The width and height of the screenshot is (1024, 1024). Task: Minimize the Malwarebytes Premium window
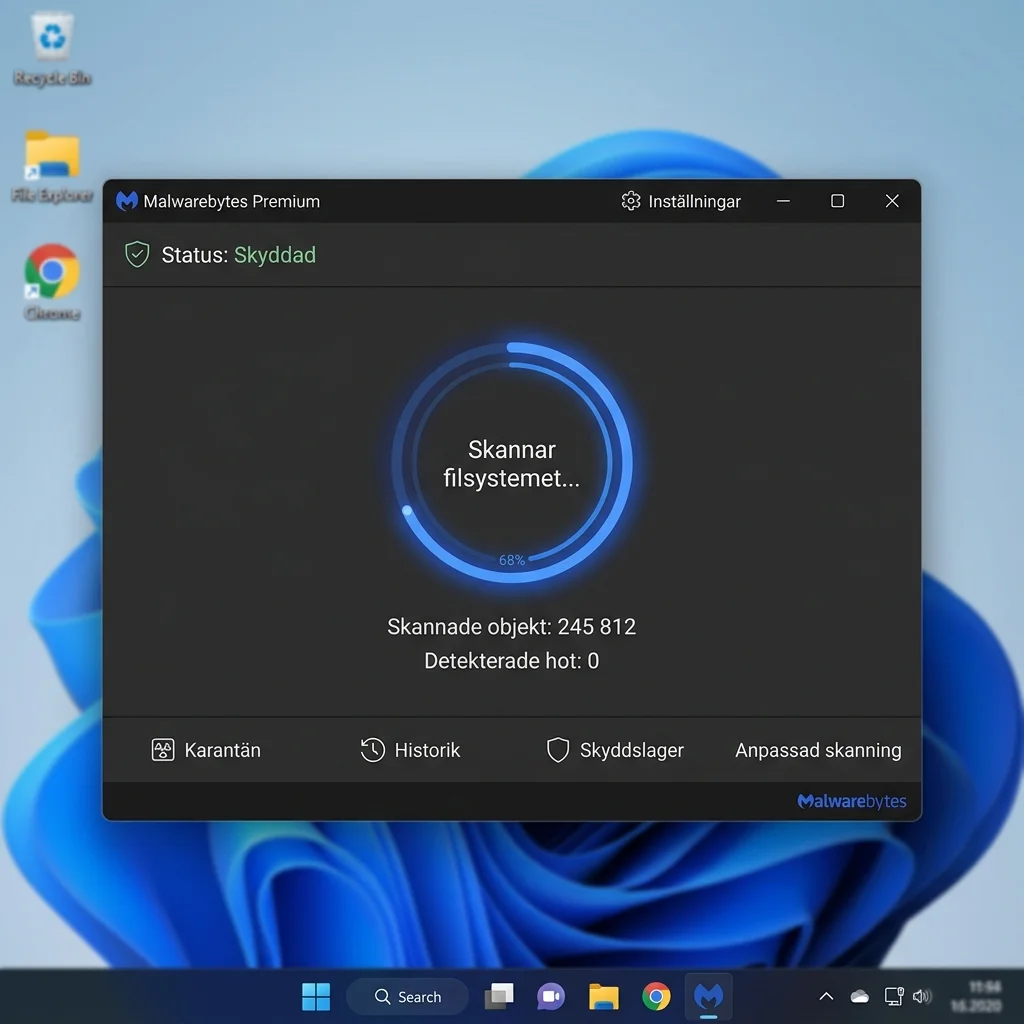(x=783, y=201)
